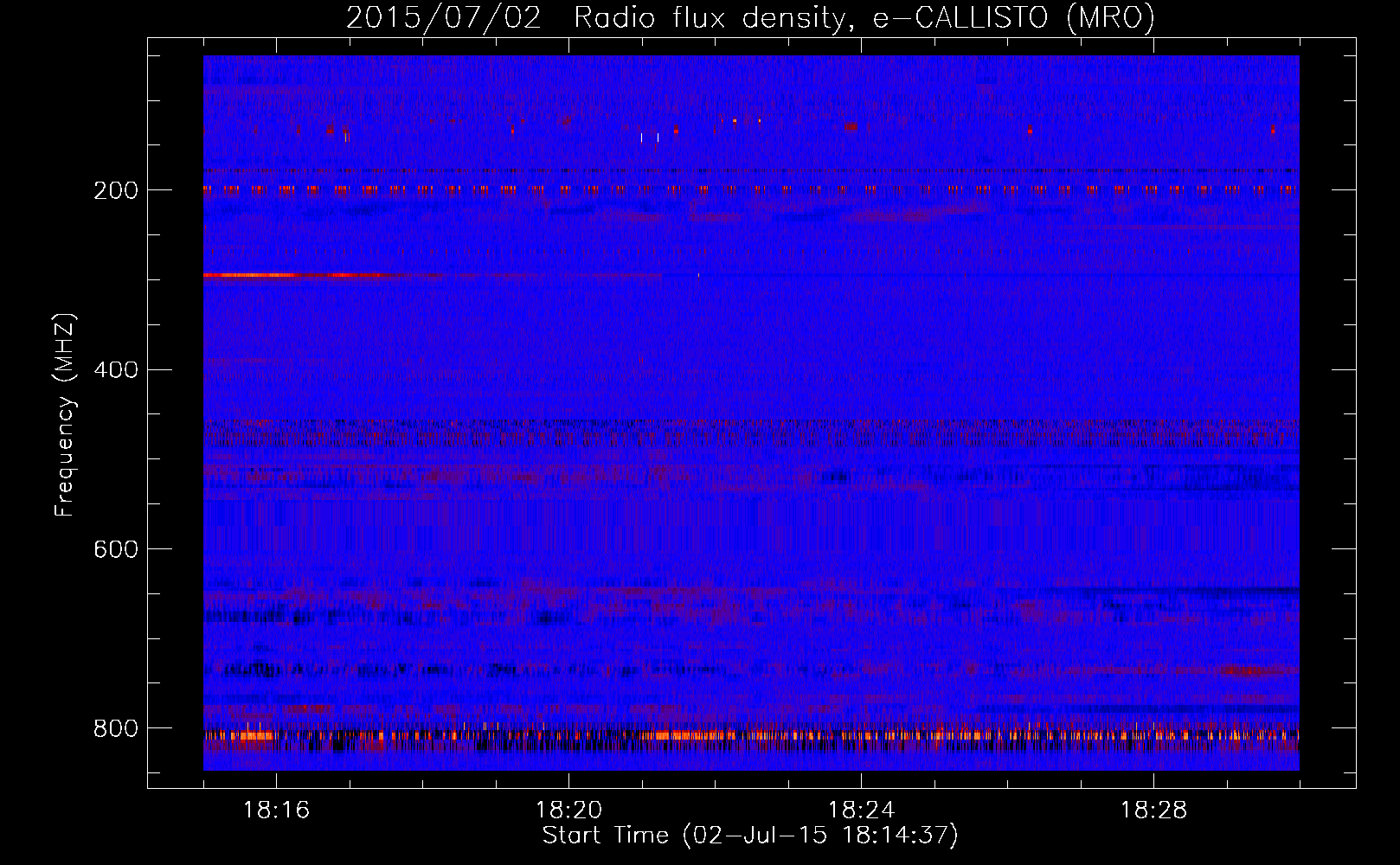The height and width of the screenshot is (865, 1400).
Task: Click the 800 frequency tick label
Action: point(116,728)
